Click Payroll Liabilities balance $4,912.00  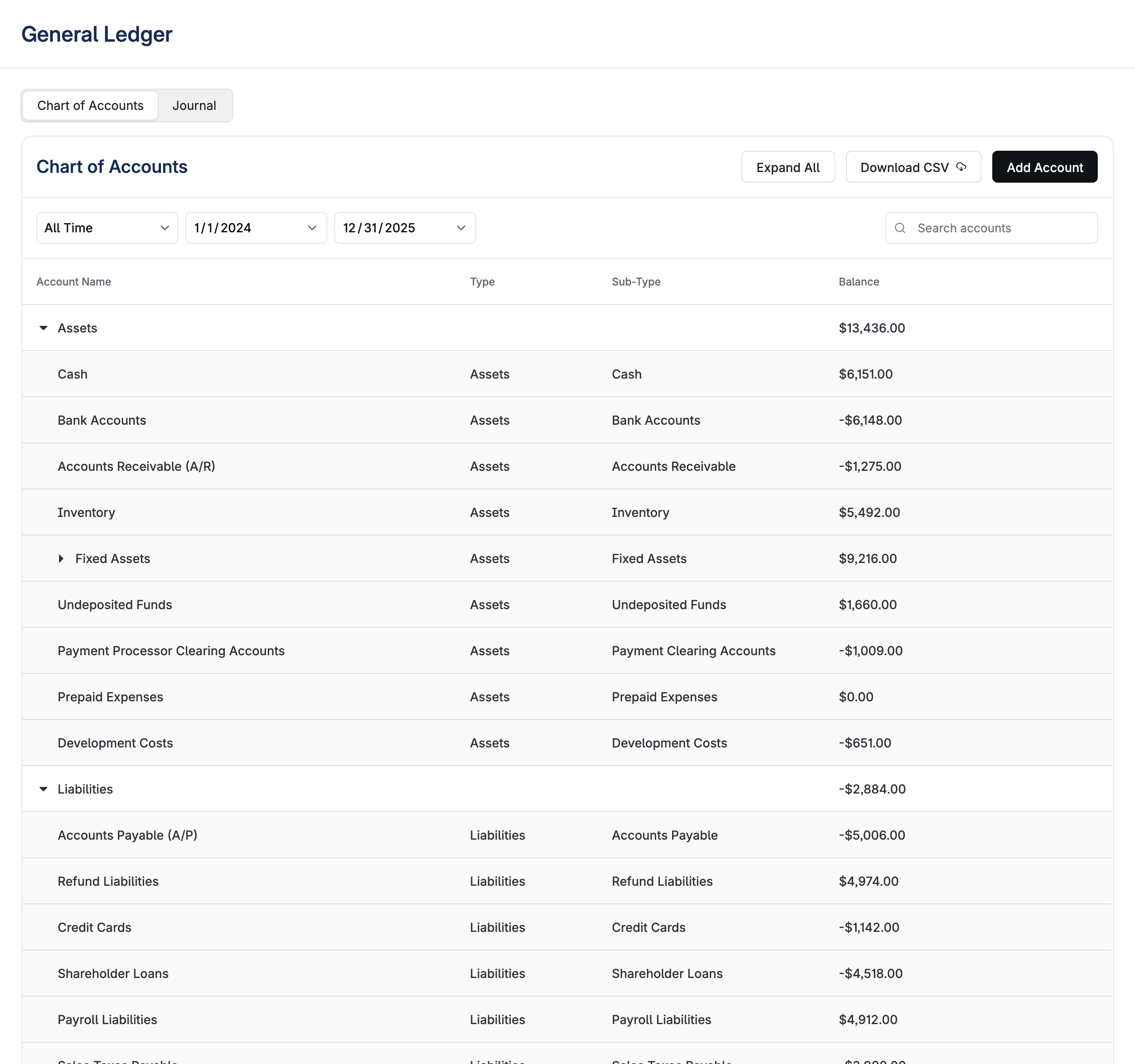click(868, 1020)
